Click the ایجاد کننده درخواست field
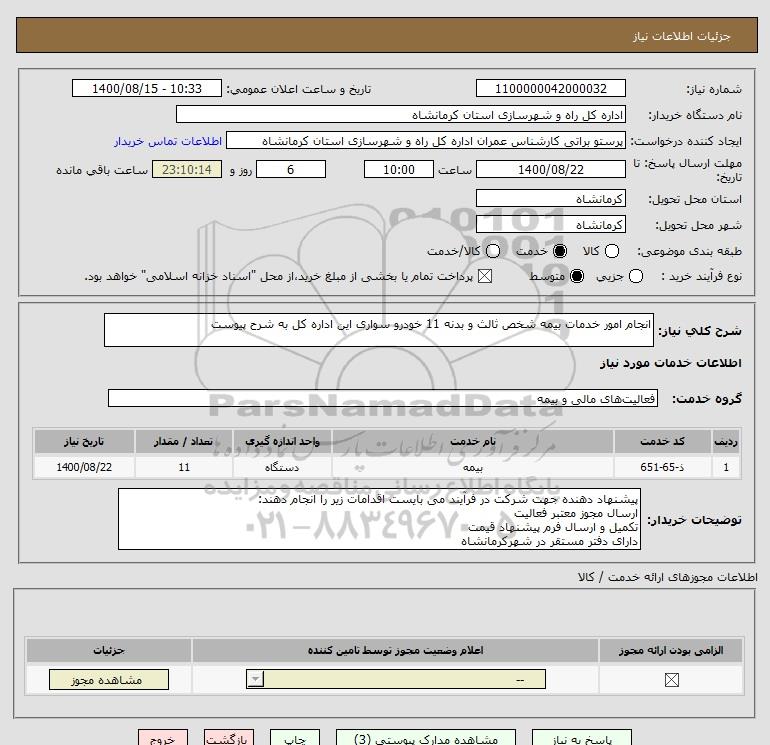This screenshot has height=745, width=770. tap(426, 141)
